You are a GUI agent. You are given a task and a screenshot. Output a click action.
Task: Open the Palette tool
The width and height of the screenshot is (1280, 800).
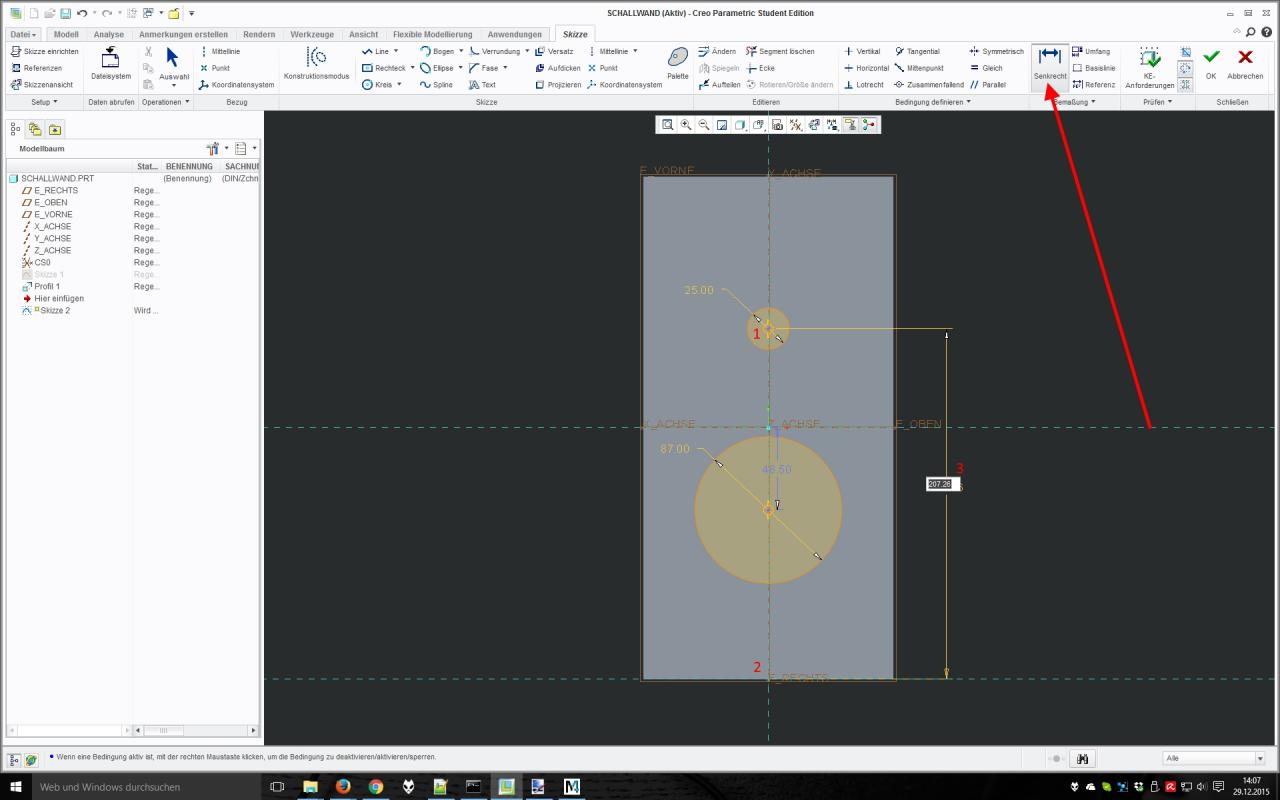678,58
